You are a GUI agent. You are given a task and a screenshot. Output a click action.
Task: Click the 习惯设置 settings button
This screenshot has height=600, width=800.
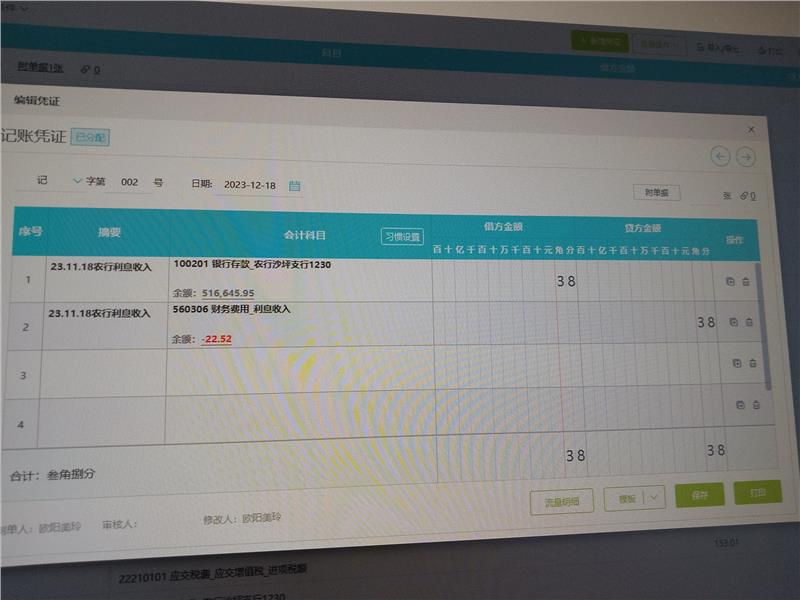pyautogui.click(x=403, y=237)
